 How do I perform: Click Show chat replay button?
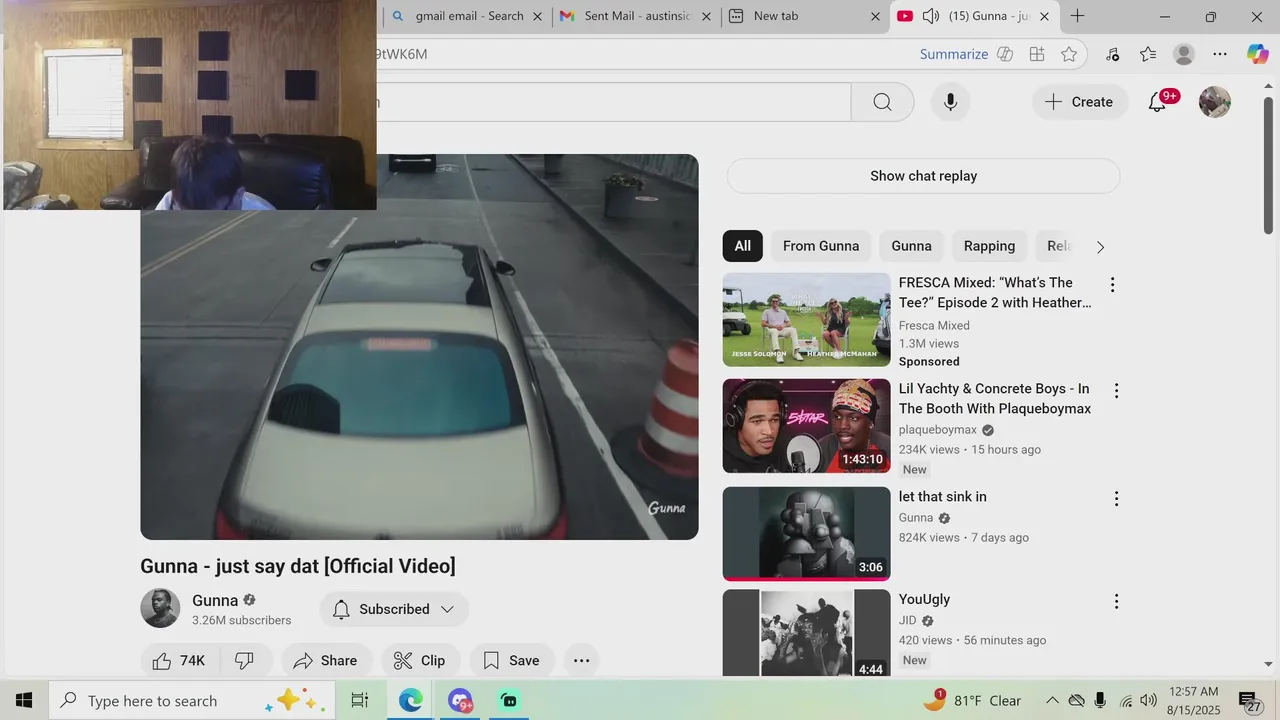coord(923,176)
